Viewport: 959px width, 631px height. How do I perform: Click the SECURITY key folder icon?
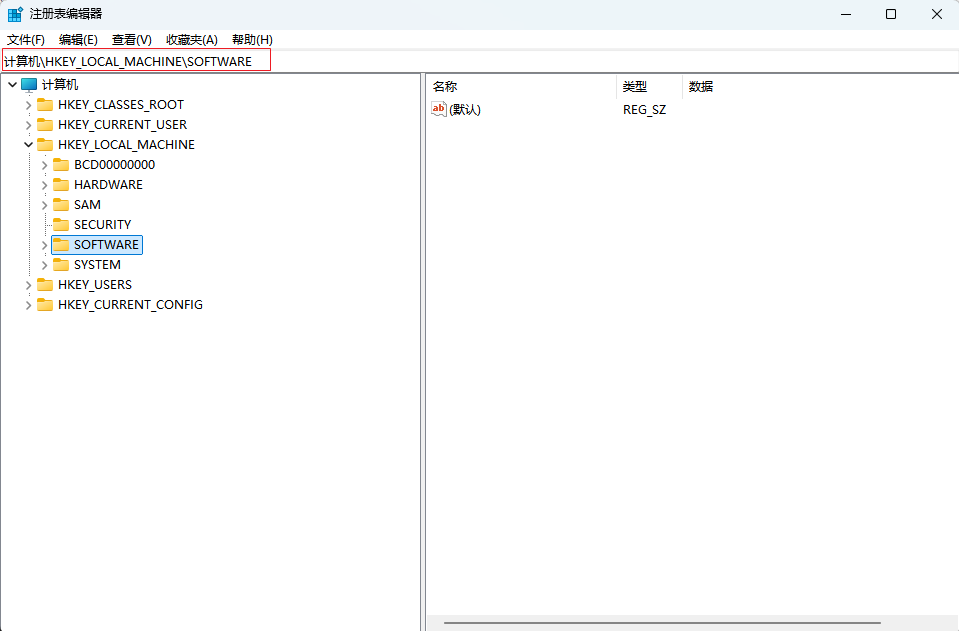click(60, 225)
